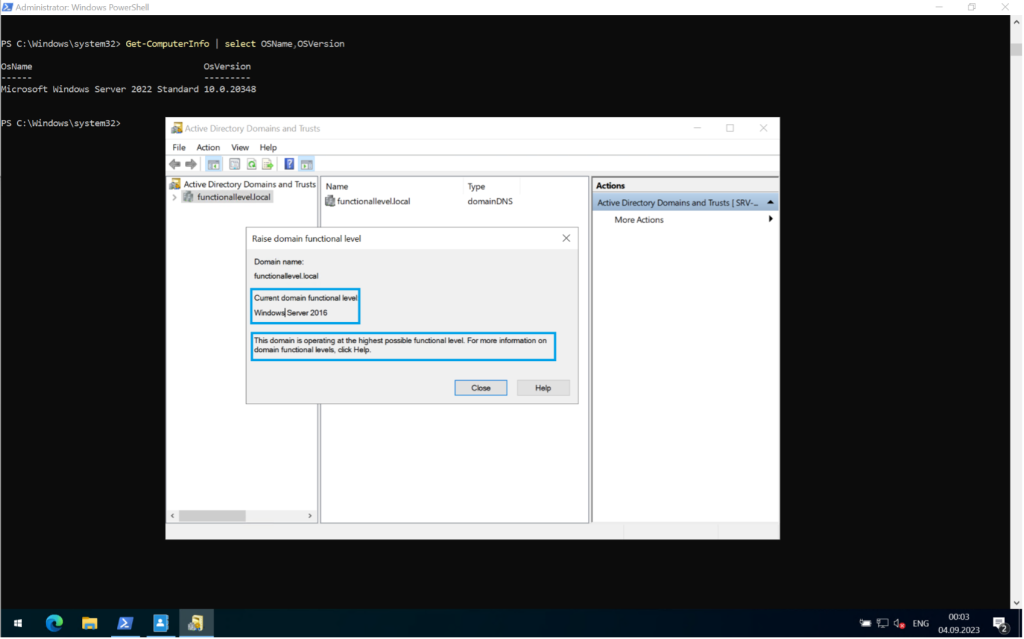Launch PowerShell from the taskbar
1024x639 pixels.
click(124, 623)
